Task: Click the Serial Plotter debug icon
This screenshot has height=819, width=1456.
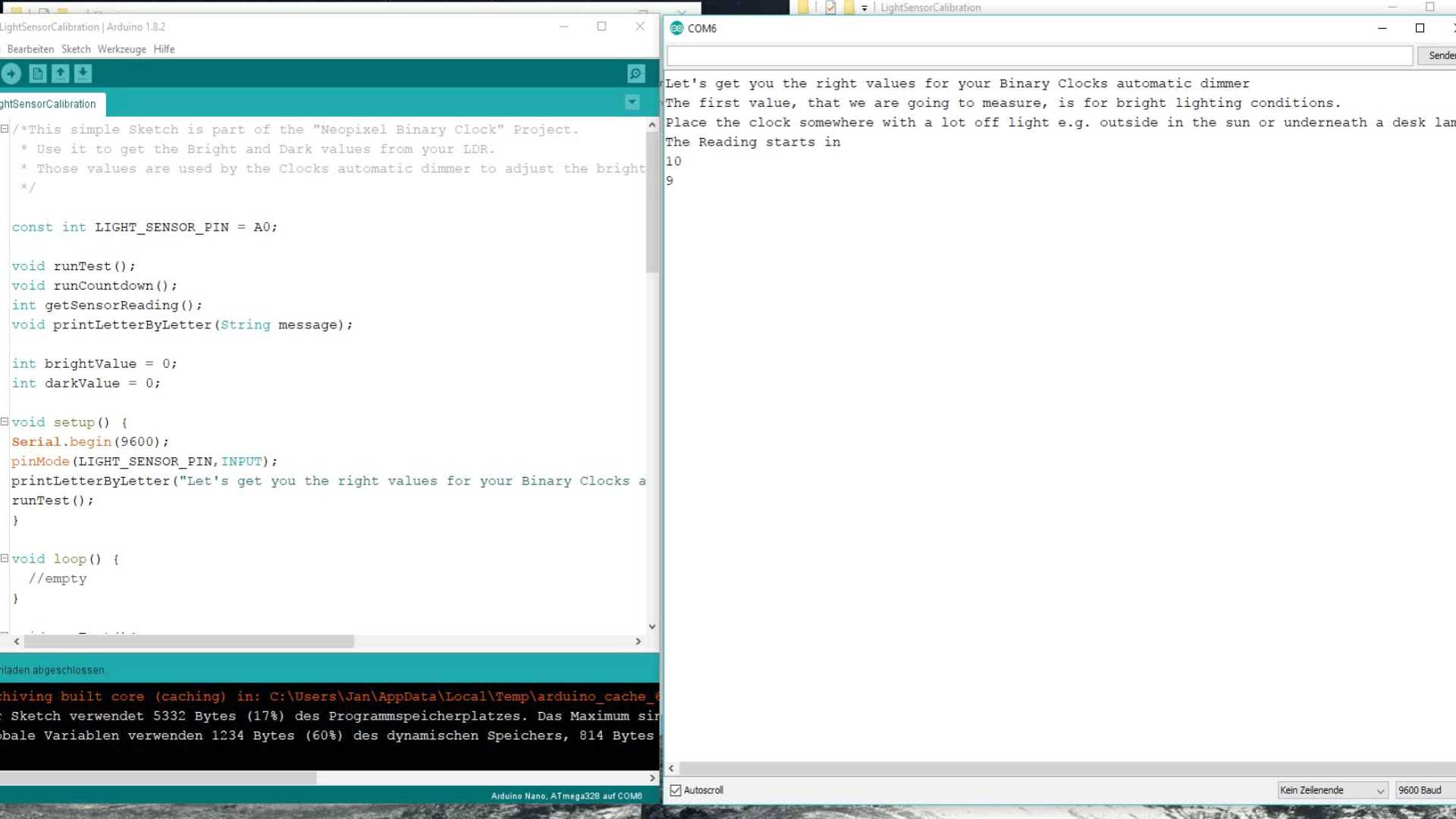Action: click(x=636, y=72)
